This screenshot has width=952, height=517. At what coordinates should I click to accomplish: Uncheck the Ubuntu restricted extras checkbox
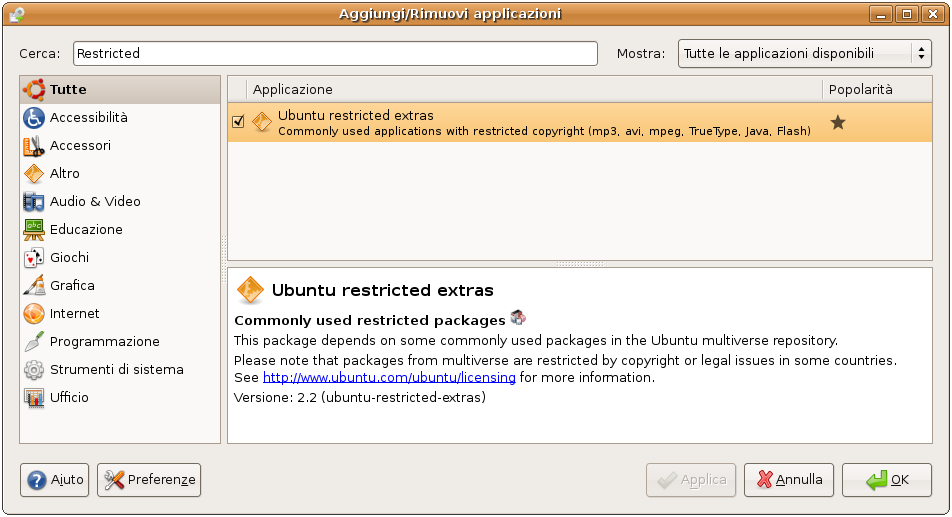238,122
